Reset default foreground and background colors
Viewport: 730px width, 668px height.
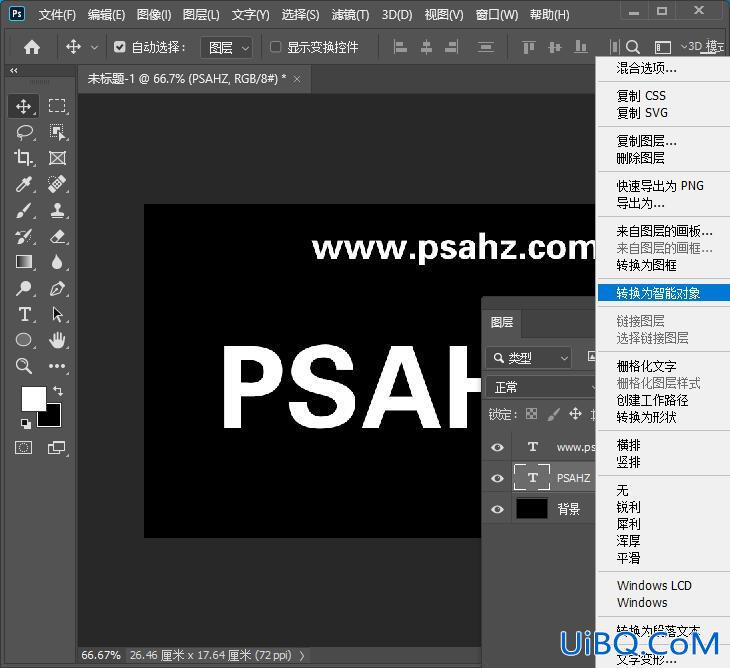click(x=26, y=423)
